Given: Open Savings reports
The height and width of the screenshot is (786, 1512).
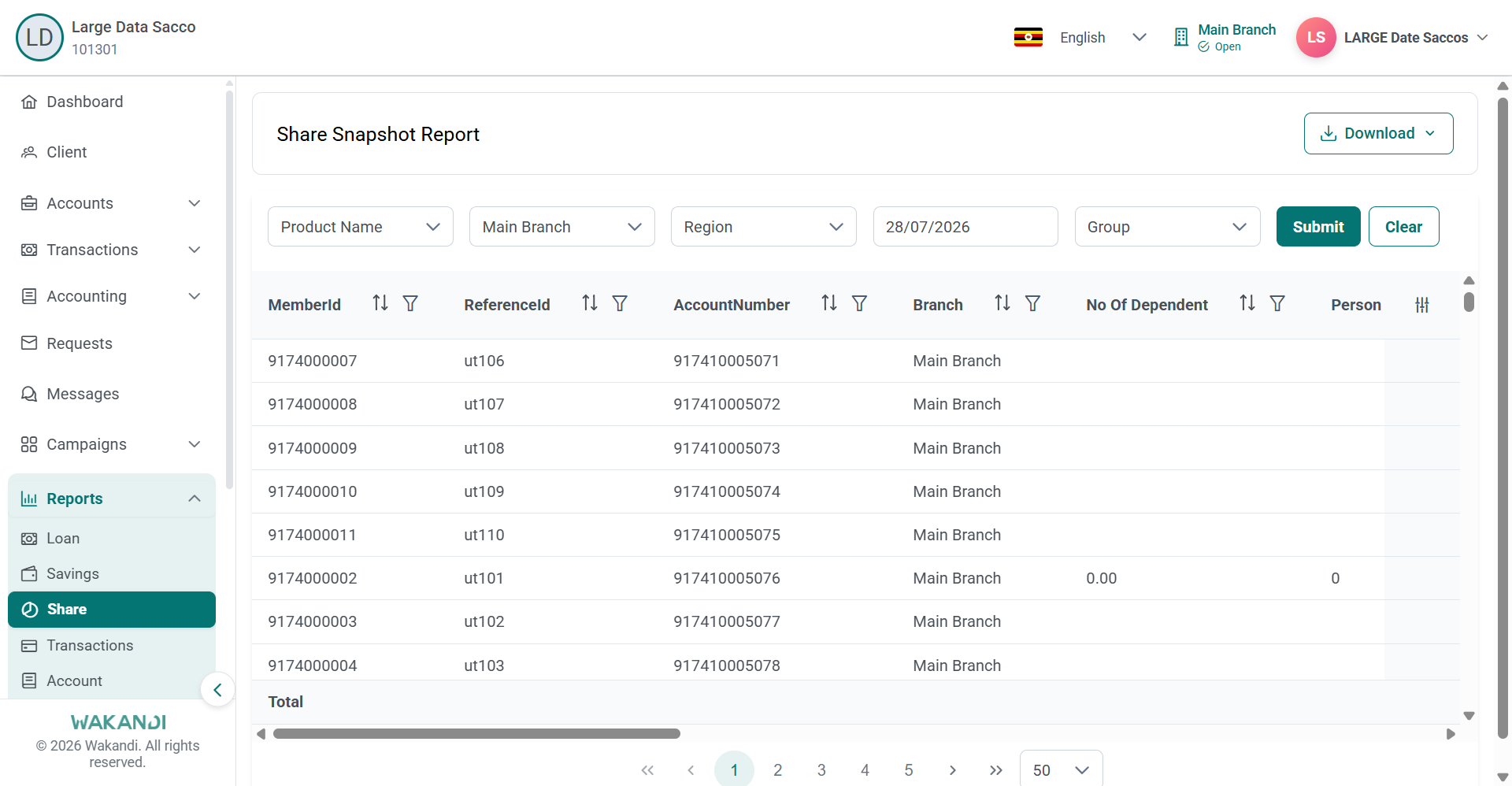Looking at the screenshot, I should (112, 574).
